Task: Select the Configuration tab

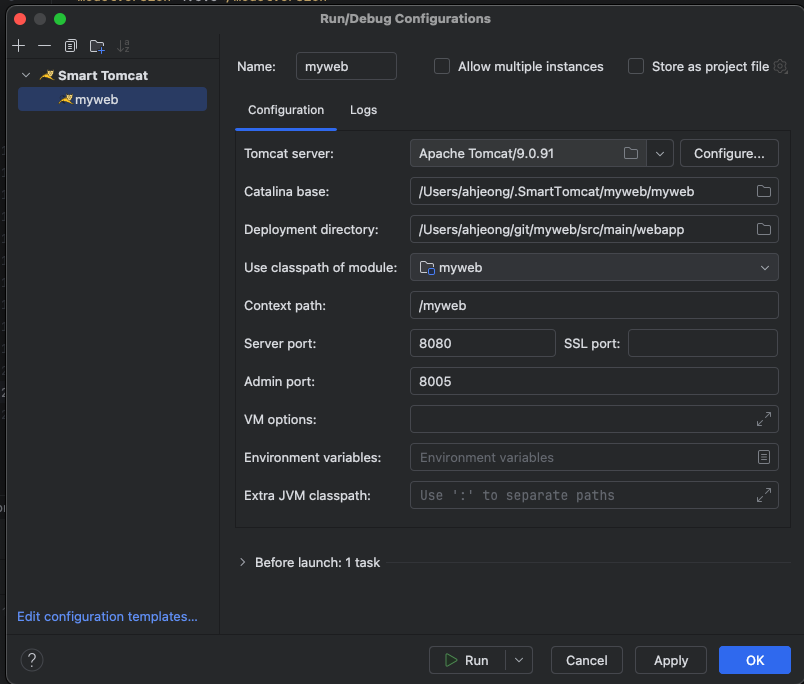Action: 286,110
